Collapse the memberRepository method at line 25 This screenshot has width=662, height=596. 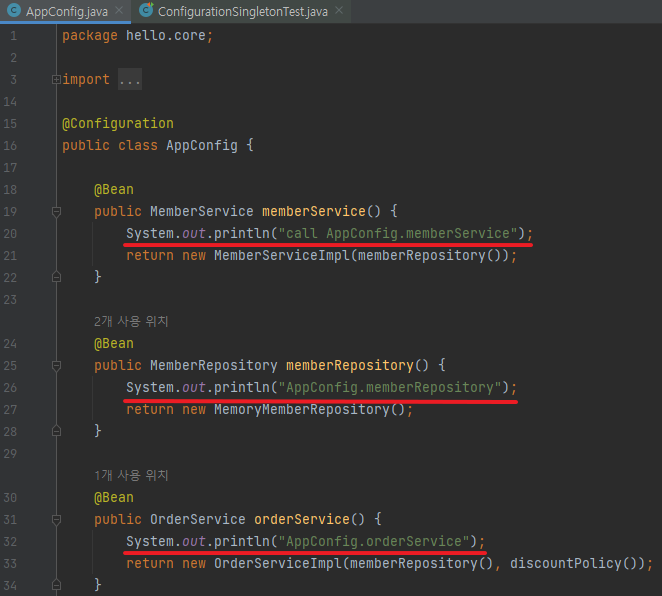point(56,366)
